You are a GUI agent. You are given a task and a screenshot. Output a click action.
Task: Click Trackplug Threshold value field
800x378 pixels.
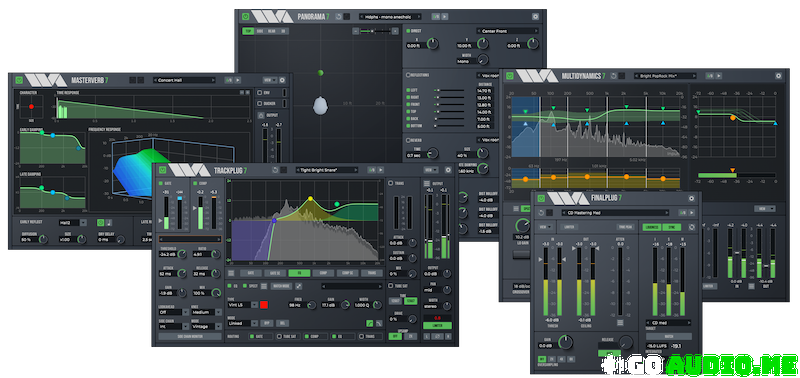pos(169,254)
